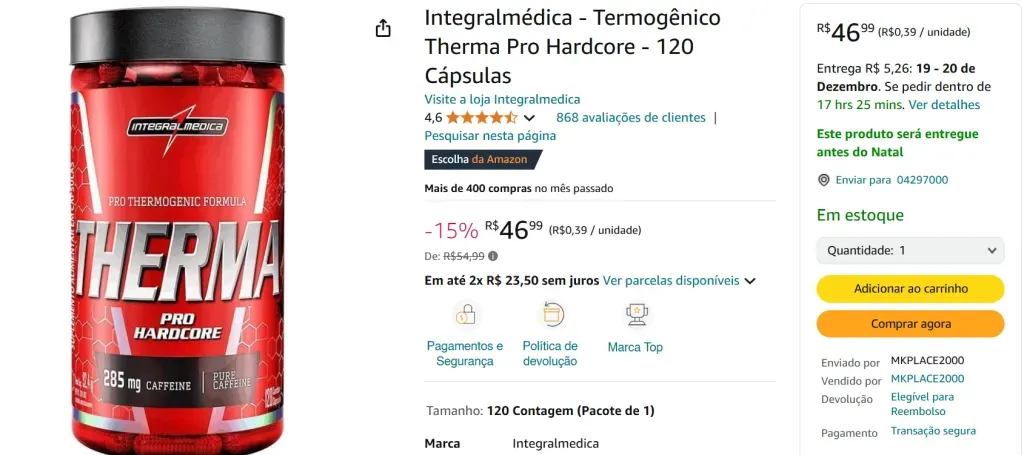Click the Therma Pro Hardcore product image

pos(177,230)
